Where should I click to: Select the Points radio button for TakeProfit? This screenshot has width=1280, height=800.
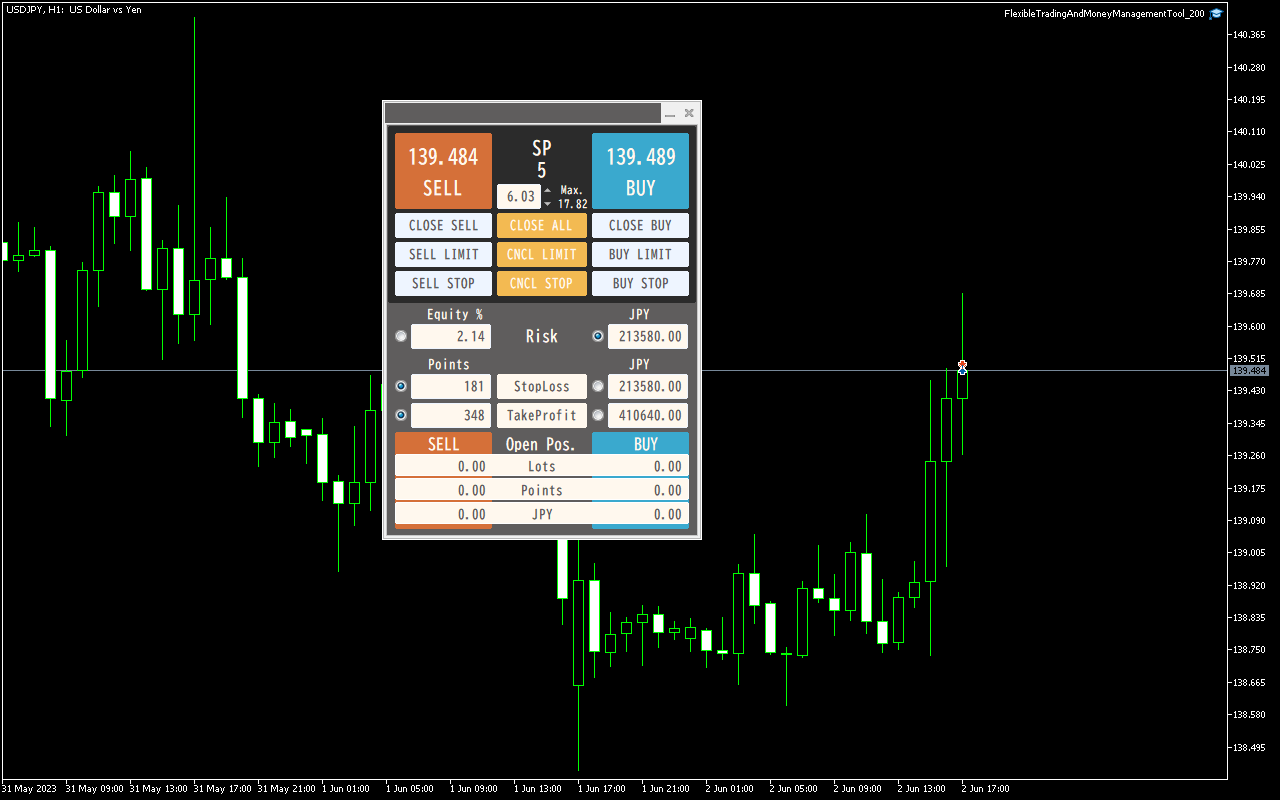(401, 415)
